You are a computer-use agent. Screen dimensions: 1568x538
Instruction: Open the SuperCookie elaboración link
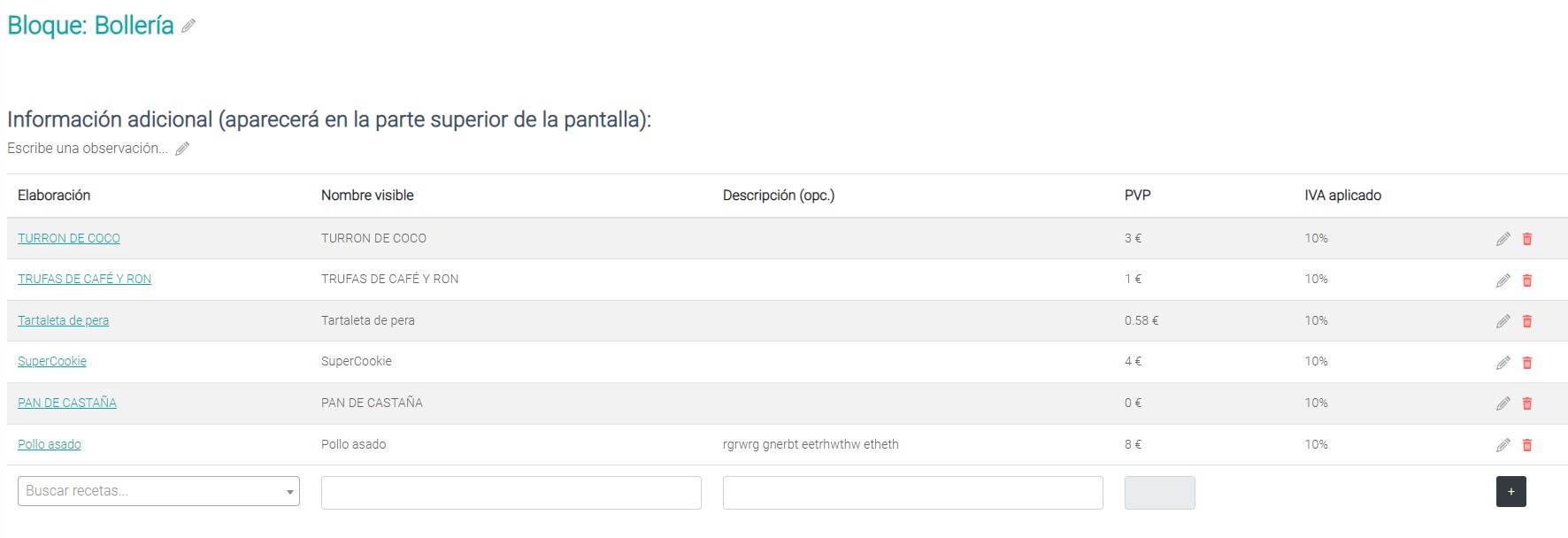tap(52, 361)
